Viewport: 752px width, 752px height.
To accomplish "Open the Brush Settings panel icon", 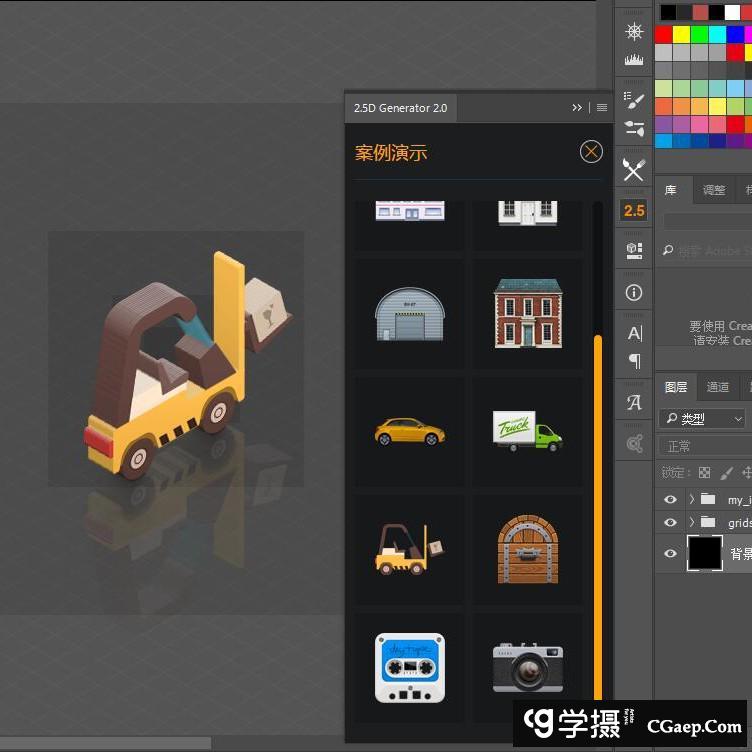I will pos(634,98).
